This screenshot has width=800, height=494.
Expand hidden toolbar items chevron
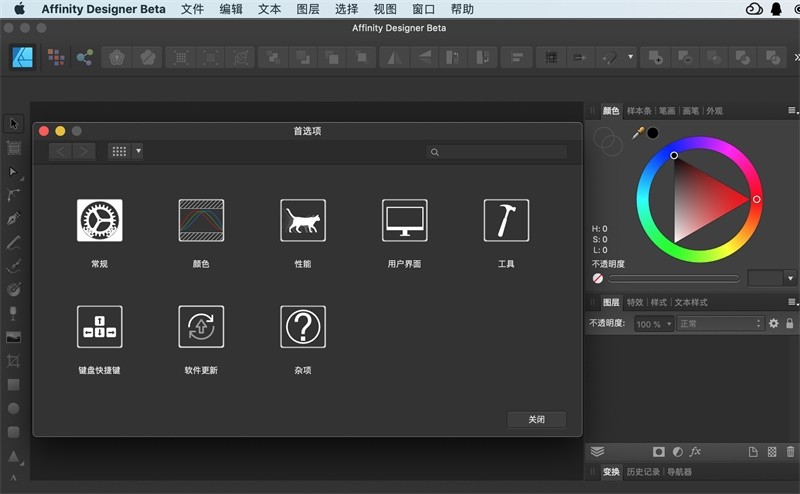(796, 57)
